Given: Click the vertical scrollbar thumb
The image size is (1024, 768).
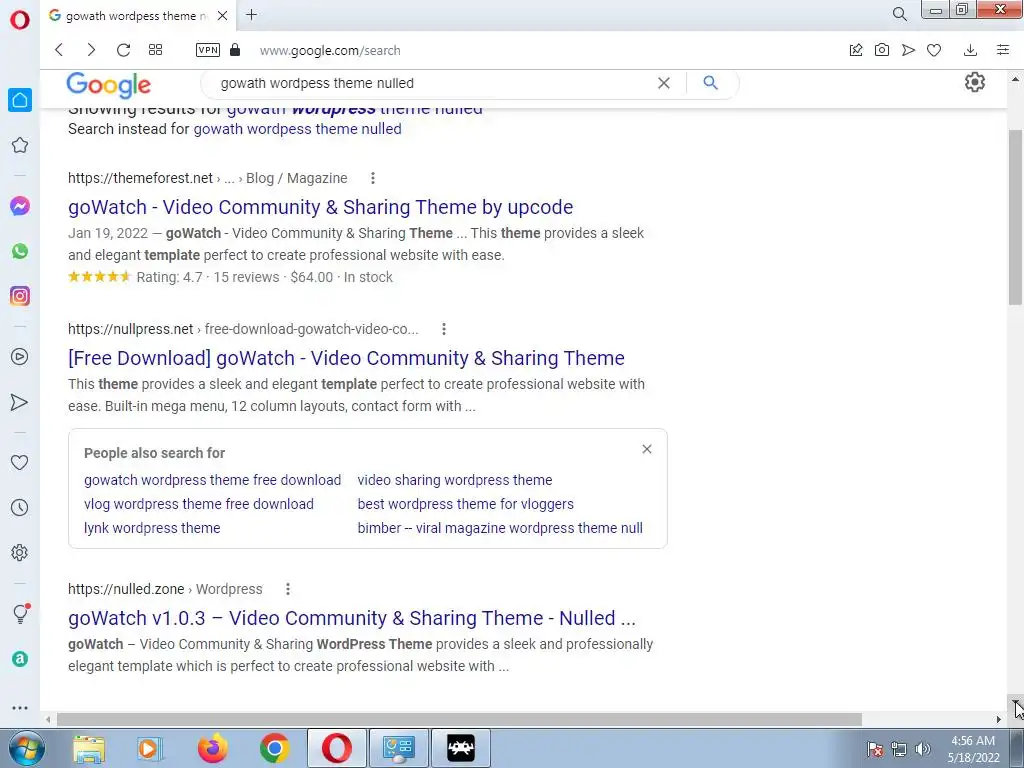Looking at the screenshot, I should 1016,217.
